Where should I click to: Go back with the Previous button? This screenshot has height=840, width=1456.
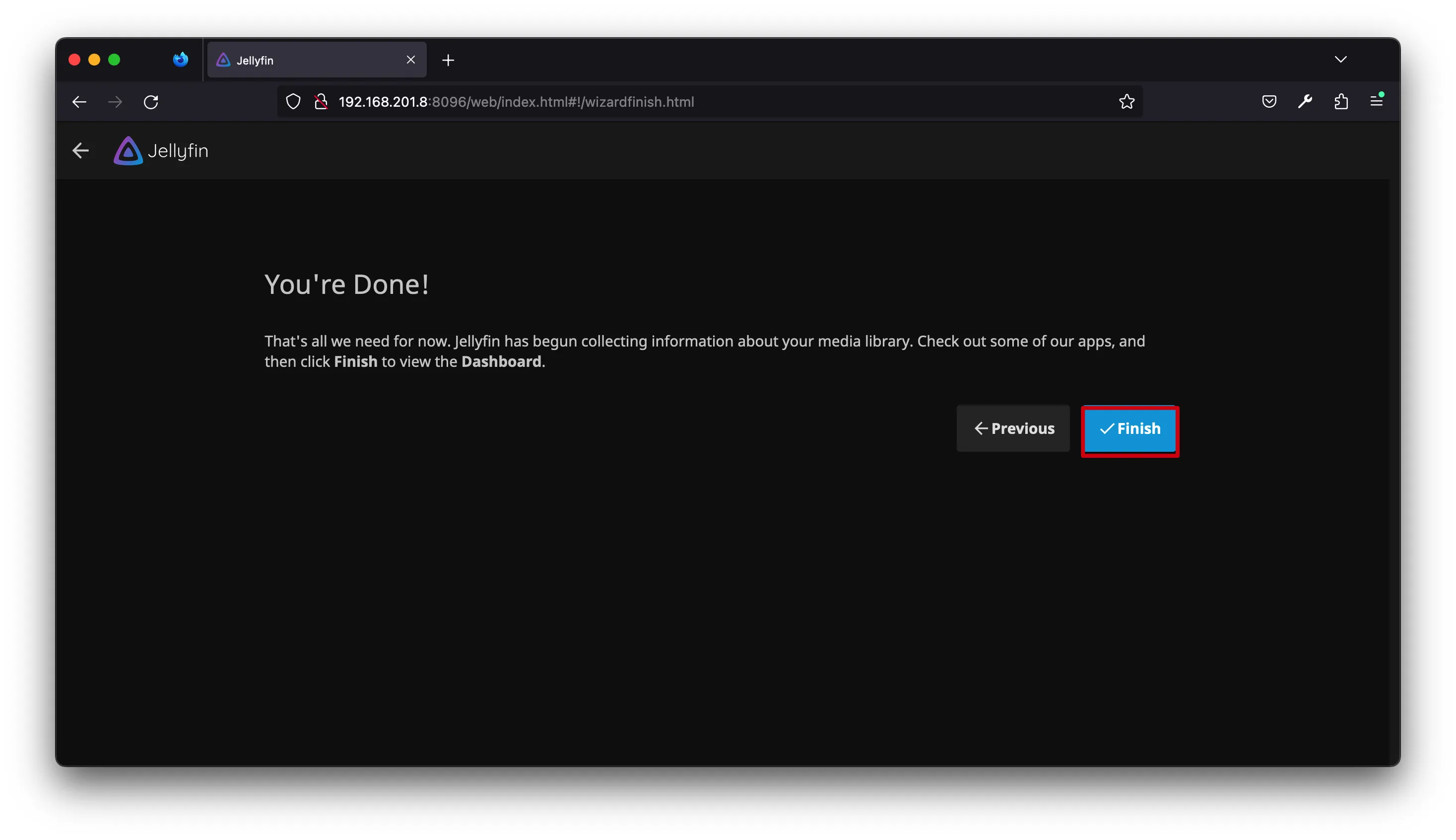click(1012, 428)
